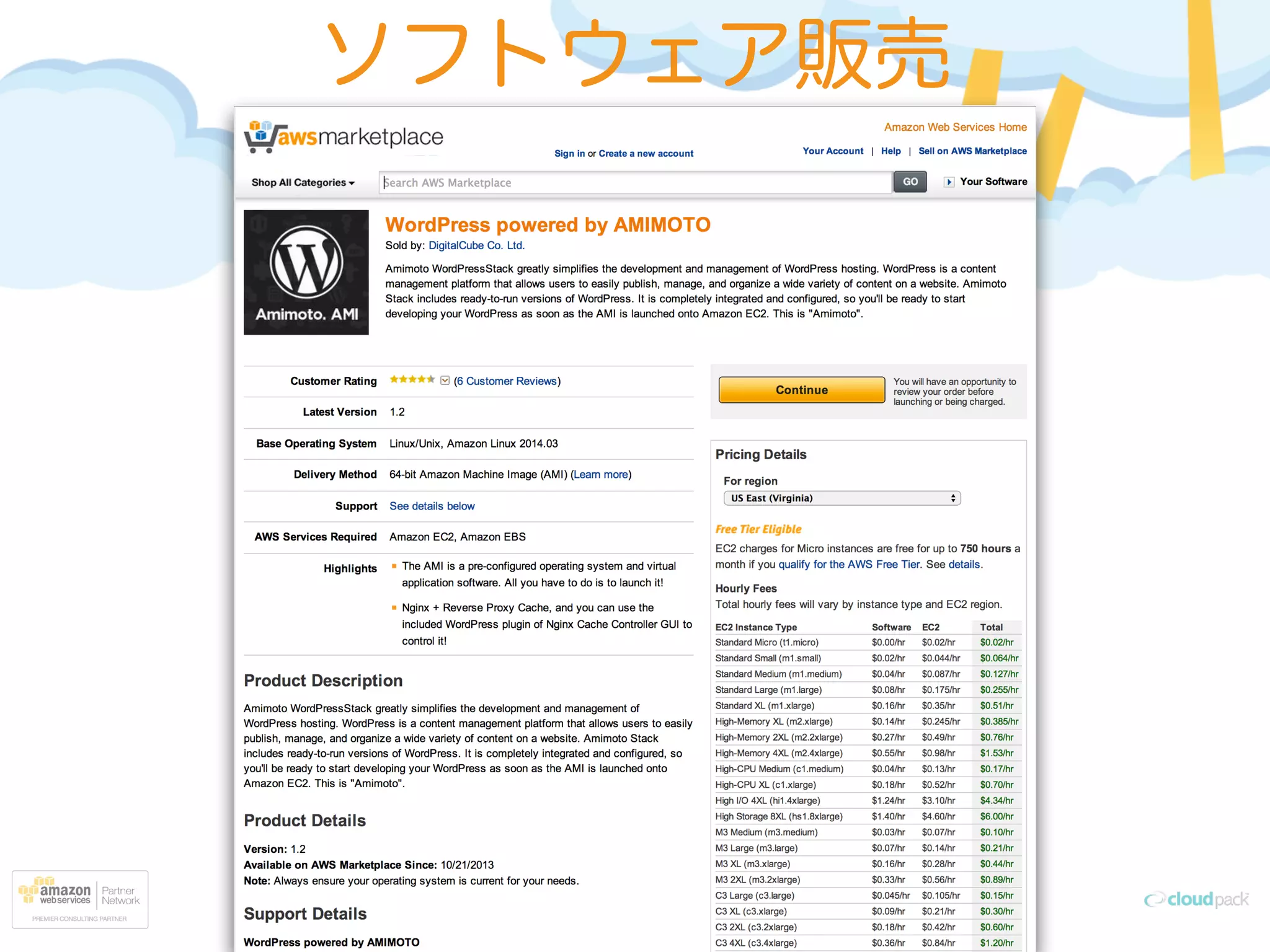Click the $0.02/hr total for t1.micro
1270x952 pixels.
tap(997, 643)
